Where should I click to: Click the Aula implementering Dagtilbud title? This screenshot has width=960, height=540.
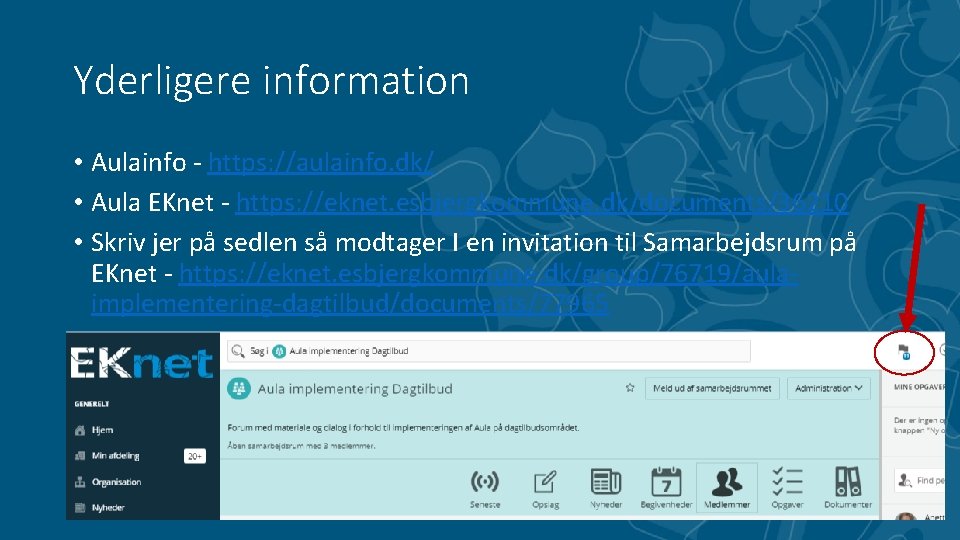coord(355,389)
